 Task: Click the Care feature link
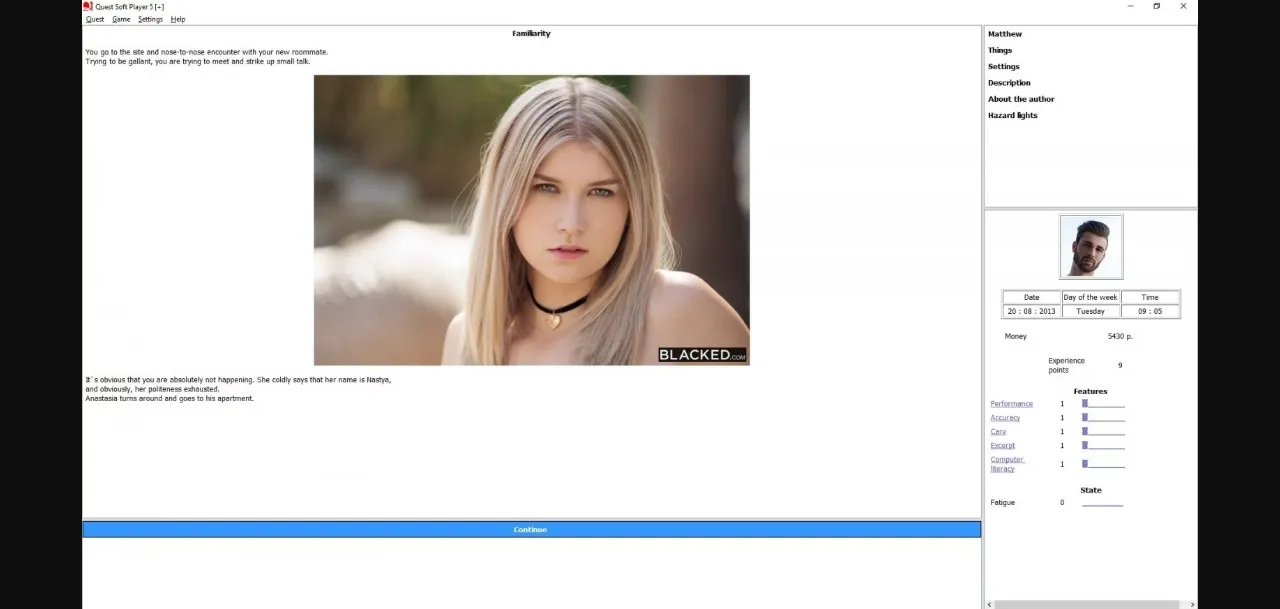coord(998,432)
